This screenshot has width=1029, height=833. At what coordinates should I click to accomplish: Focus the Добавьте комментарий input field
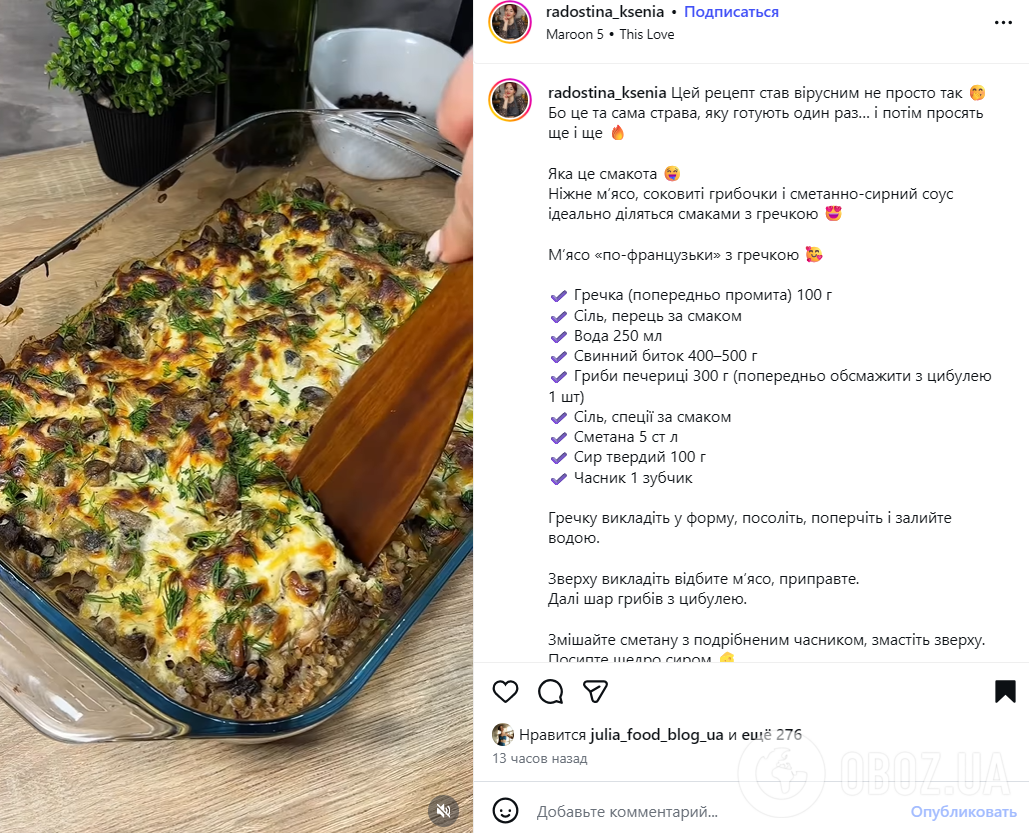tap(700, 811)
